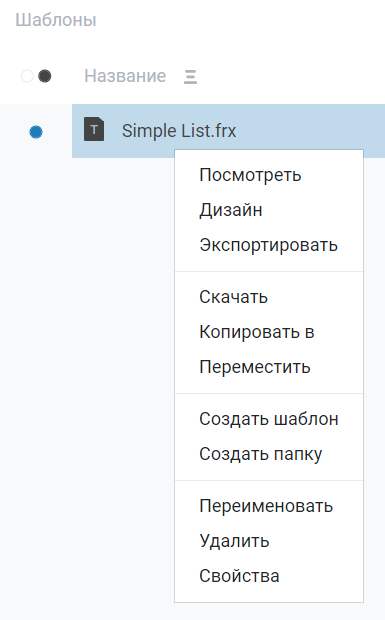Click the Название column header

(x=125, y=76)
